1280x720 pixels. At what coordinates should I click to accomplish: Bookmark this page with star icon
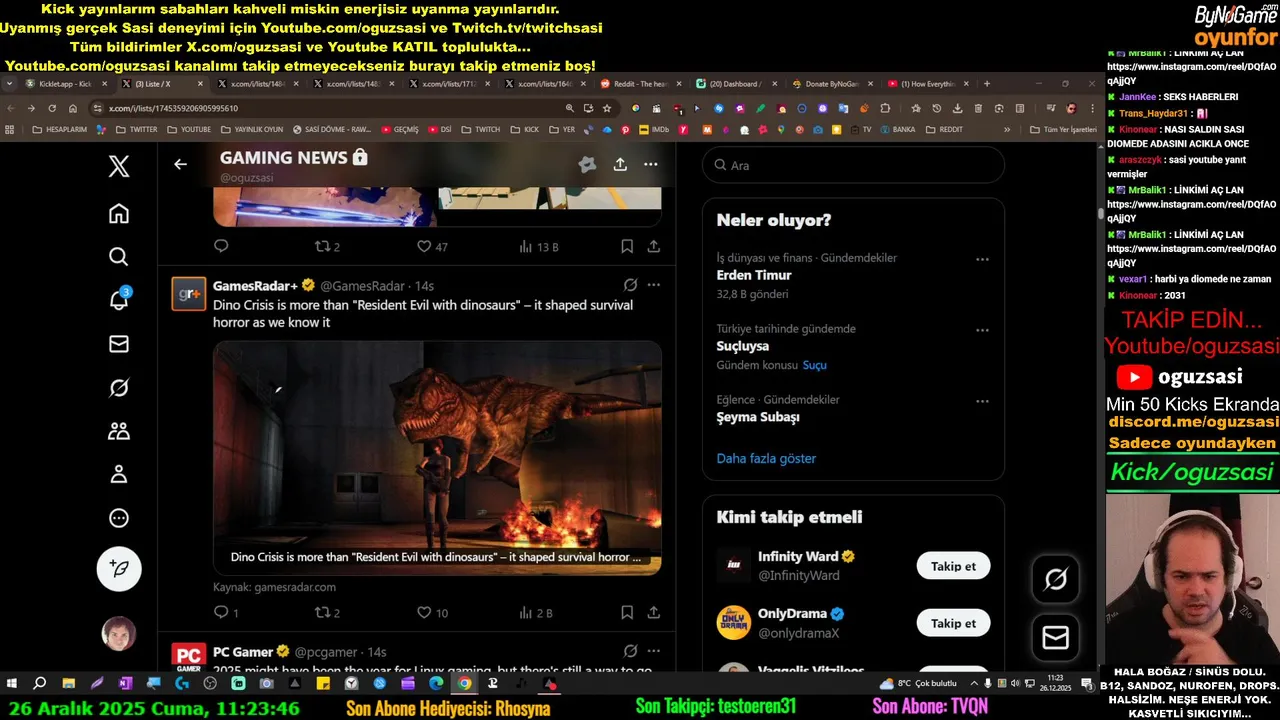point(607,108)
